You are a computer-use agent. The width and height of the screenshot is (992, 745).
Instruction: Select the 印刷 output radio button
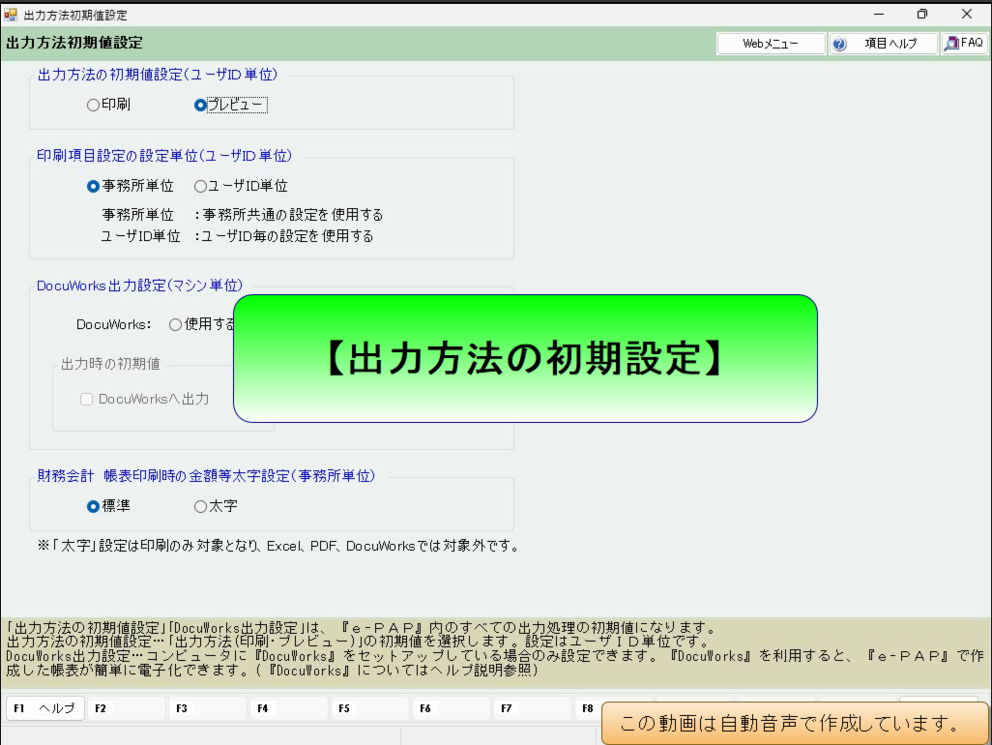coord(109,105)
